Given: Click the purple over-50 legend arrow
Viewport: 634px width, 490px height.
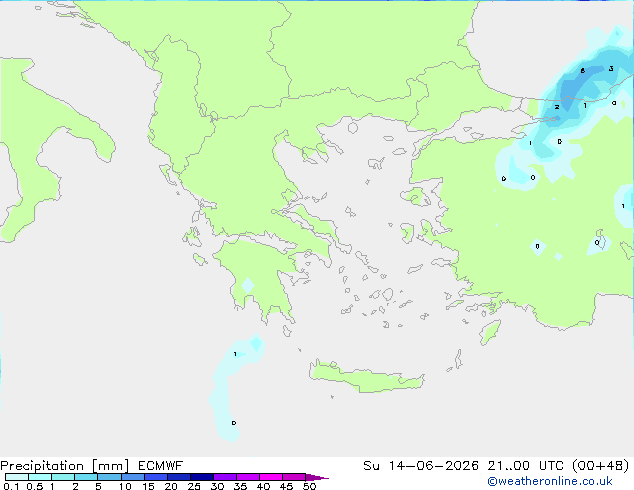Looking at the screenshot, I should click(317, 477).
